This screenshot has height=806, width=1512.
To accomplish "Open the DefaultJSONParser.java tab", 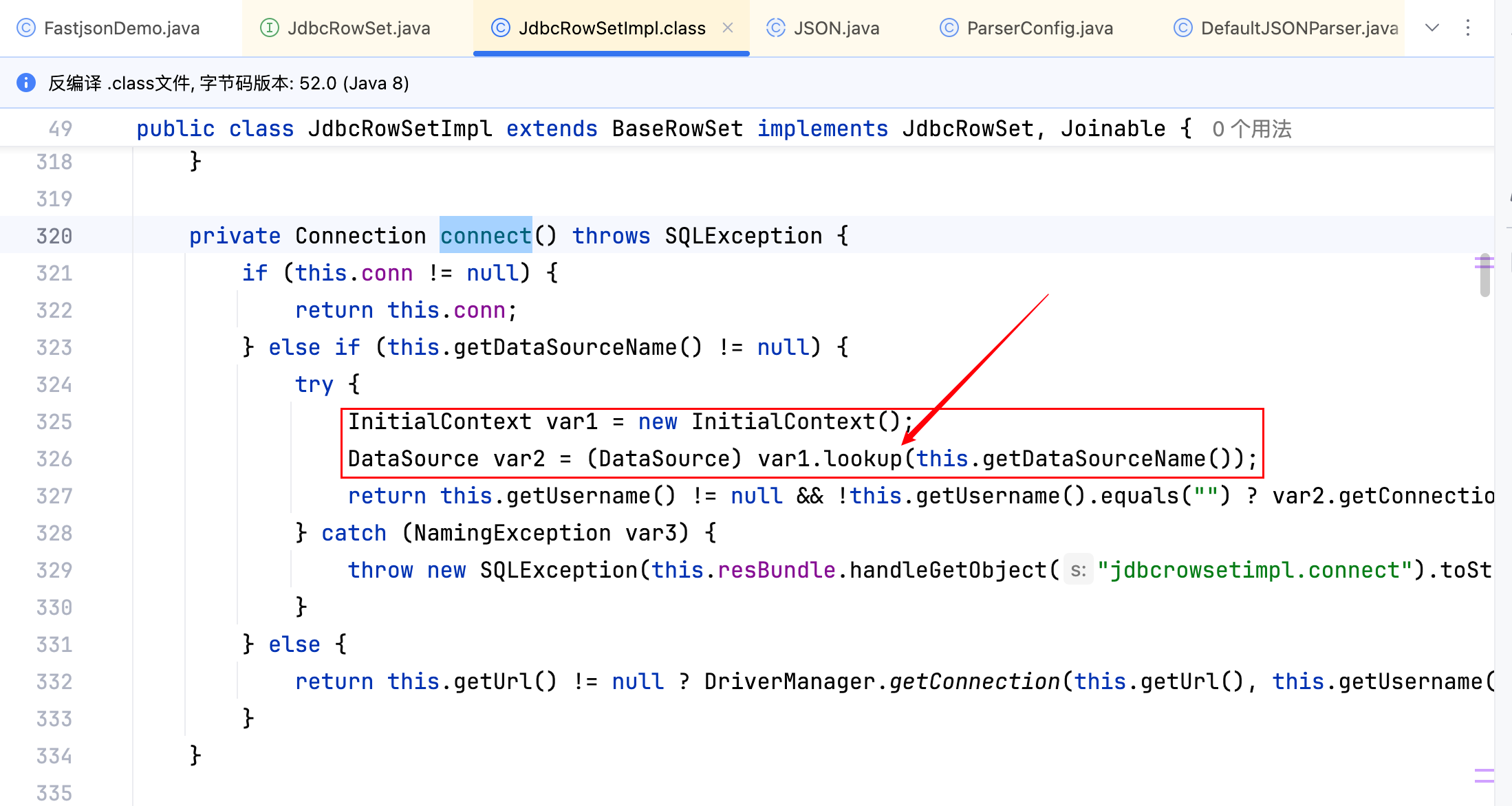I will click(x=1299, y=28).
